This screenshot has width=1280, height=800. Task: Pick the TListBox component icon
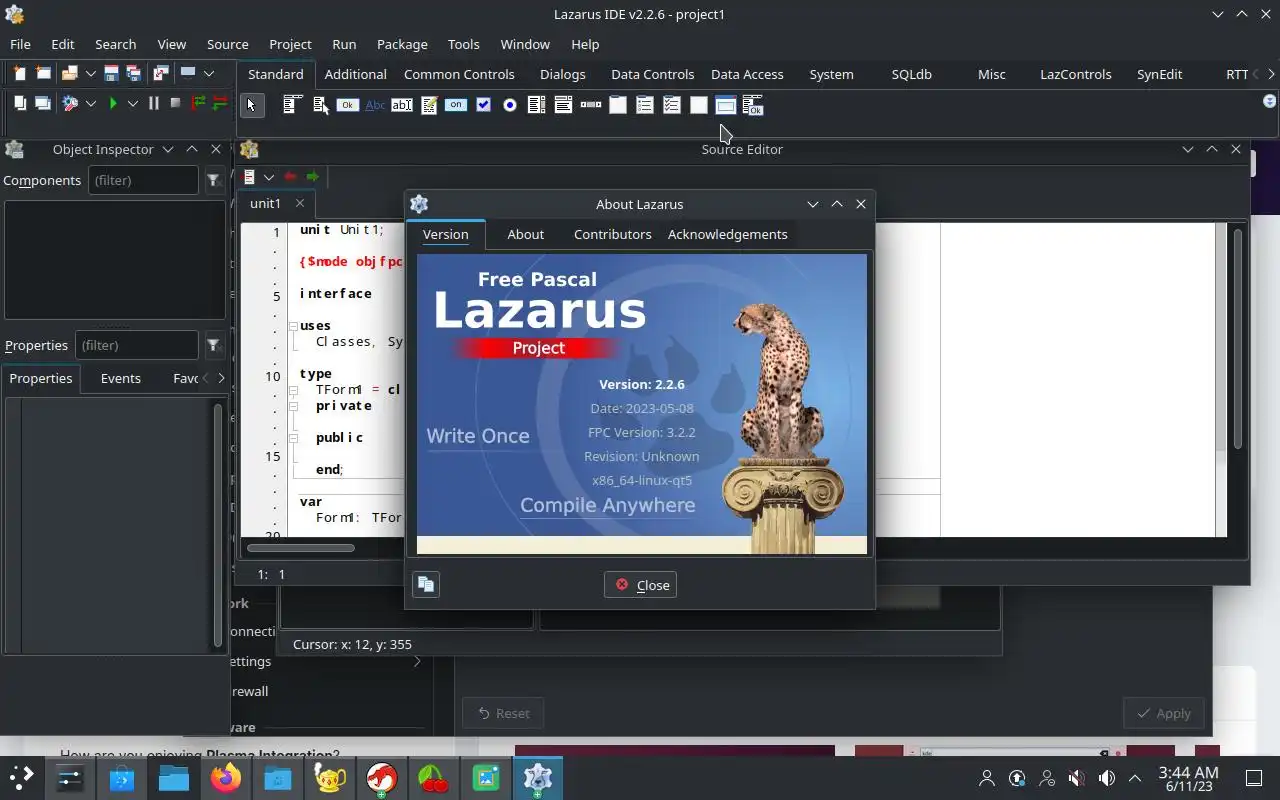coord(537,105)
